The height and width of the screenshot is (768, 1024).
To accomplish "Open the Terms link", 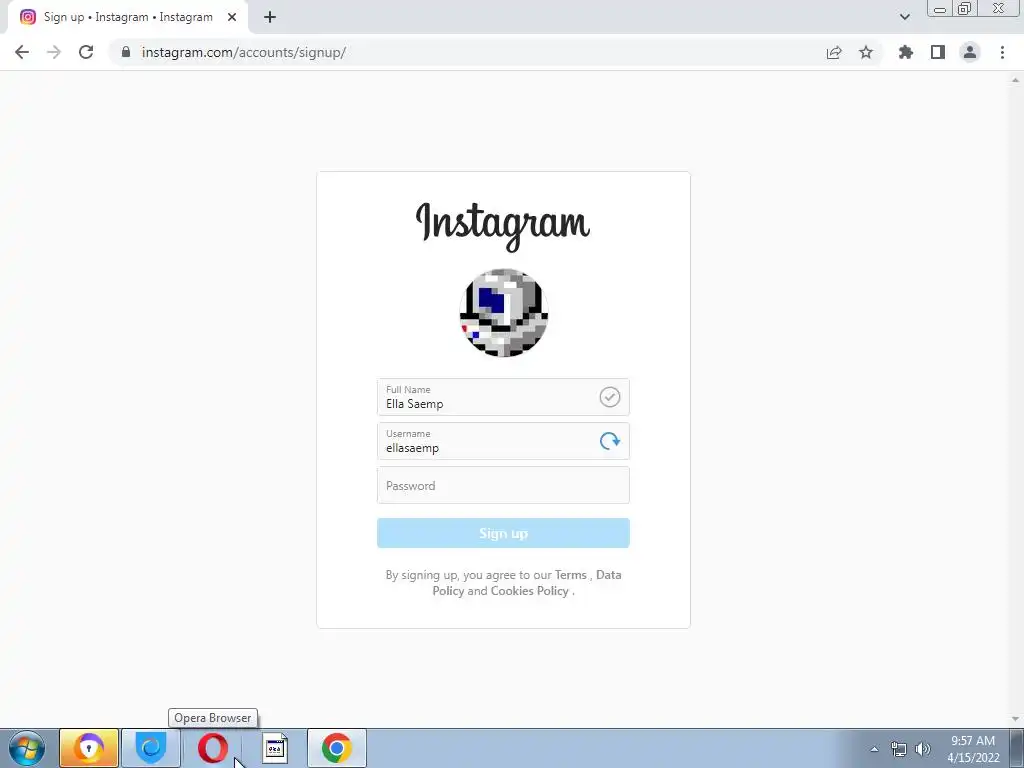I will point(571,575).
